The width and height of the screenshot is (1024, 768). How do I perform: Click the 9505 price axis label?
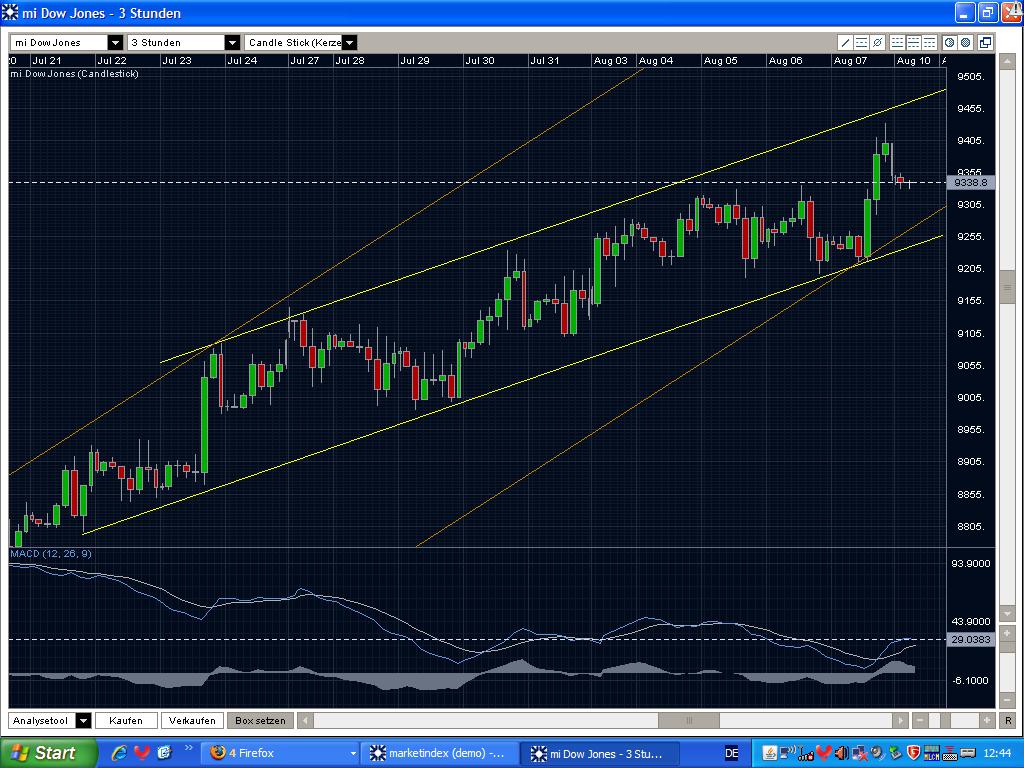(x=970, y=76)
